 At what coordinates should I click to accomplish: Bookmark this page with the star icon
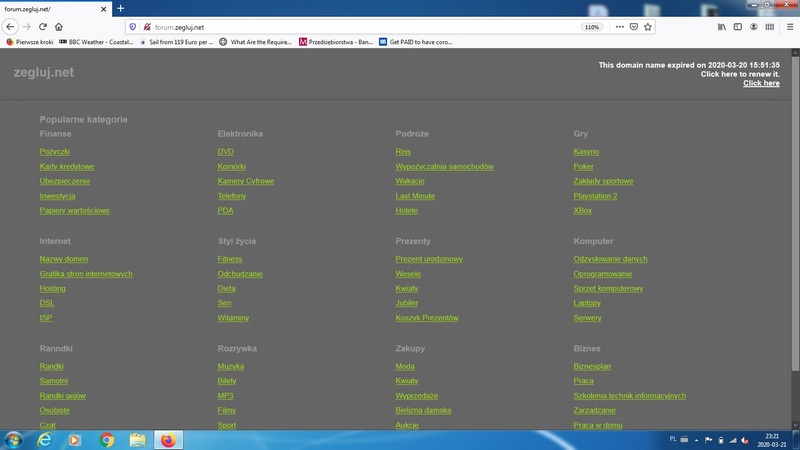coord(648,27)
